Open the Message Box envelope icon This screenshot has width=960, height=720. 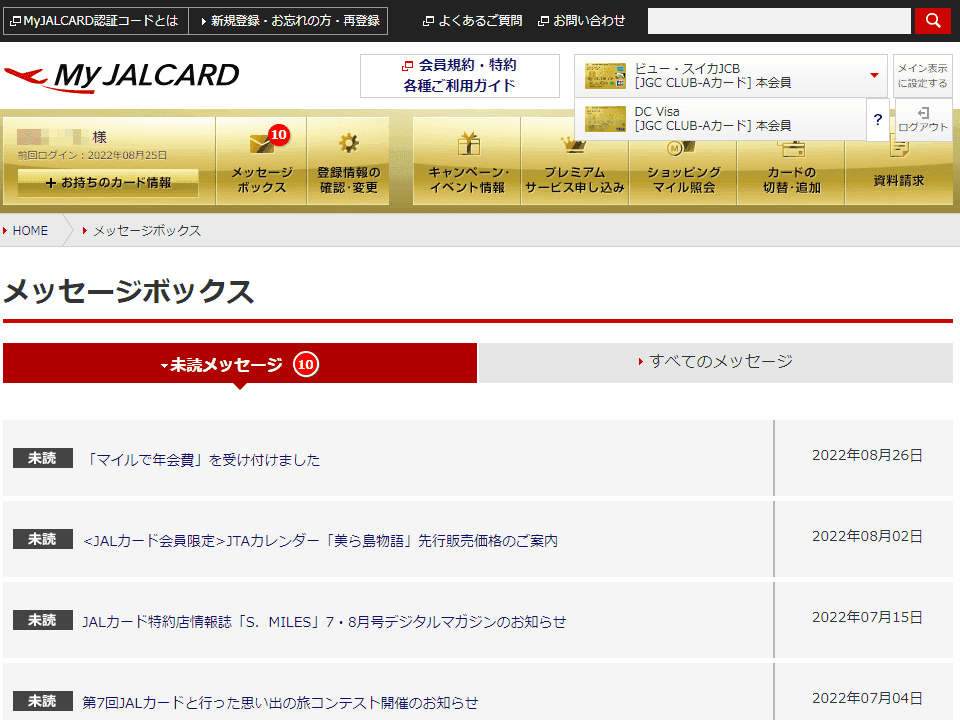[x=261, y=145]
